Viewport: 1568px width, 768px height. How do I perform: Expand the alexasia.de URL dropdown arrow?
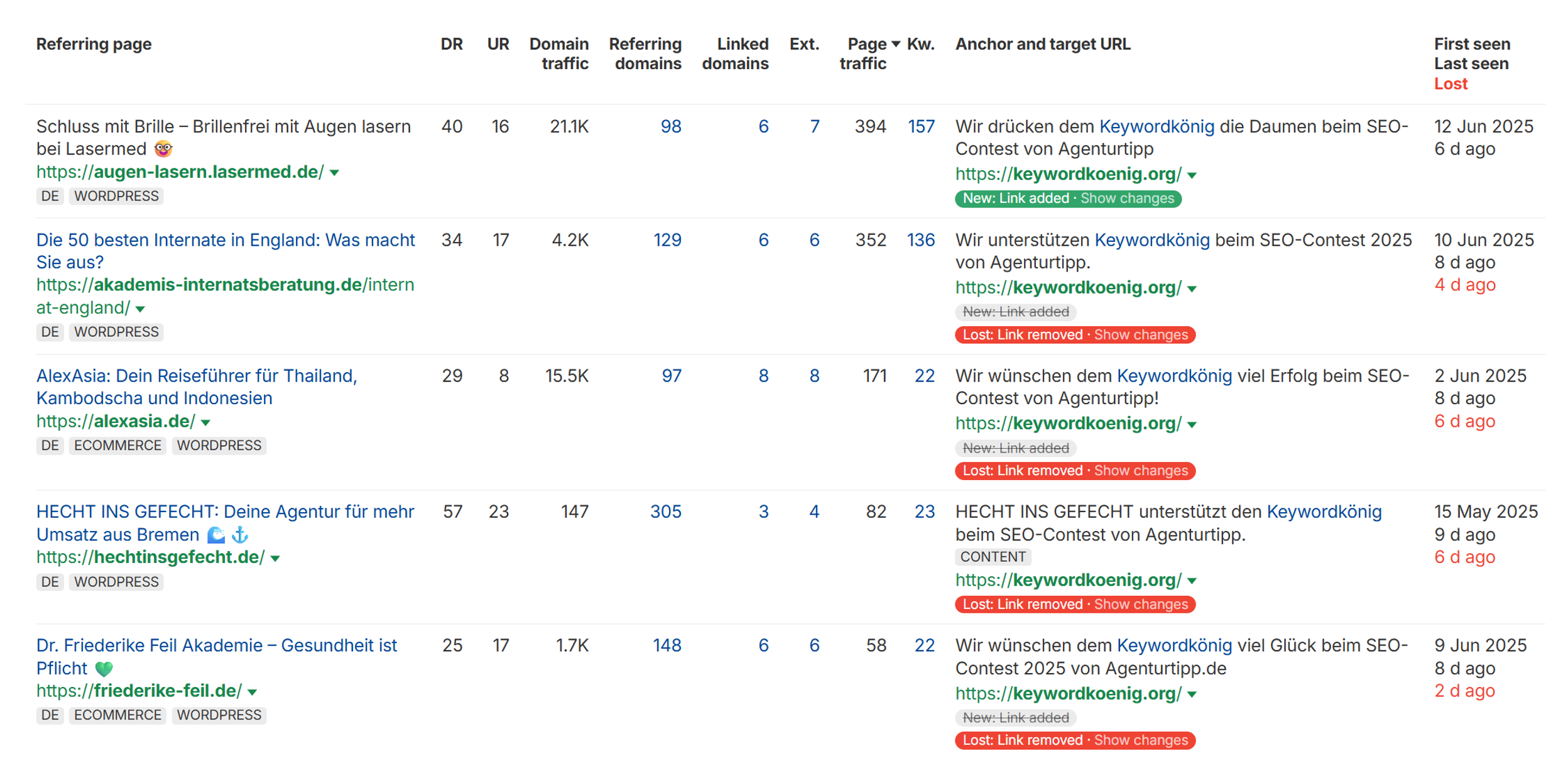pyautogui.click(x=205, y=422)
